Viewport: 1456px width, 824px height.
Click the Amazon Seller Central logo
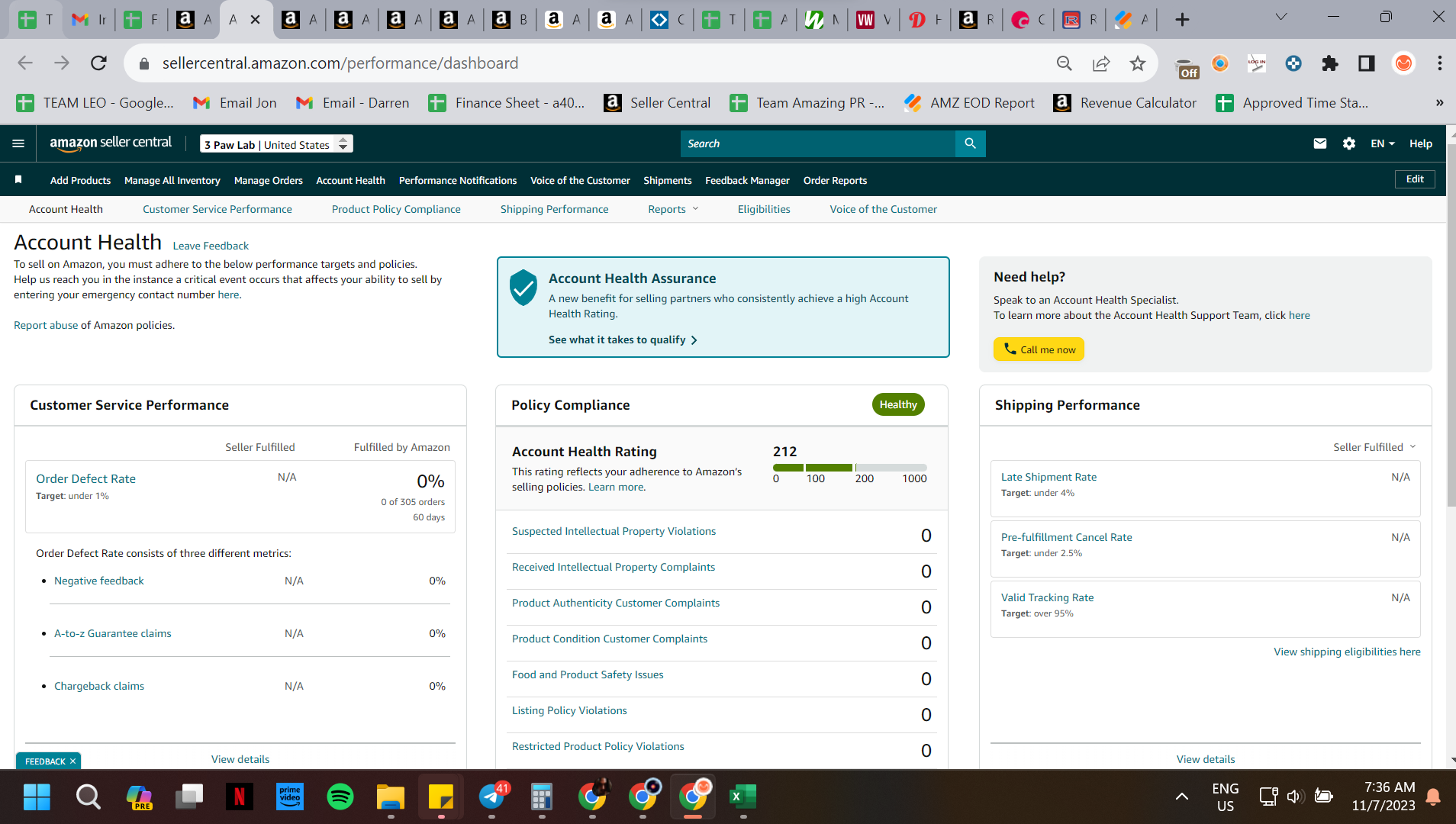coord(111,143)
